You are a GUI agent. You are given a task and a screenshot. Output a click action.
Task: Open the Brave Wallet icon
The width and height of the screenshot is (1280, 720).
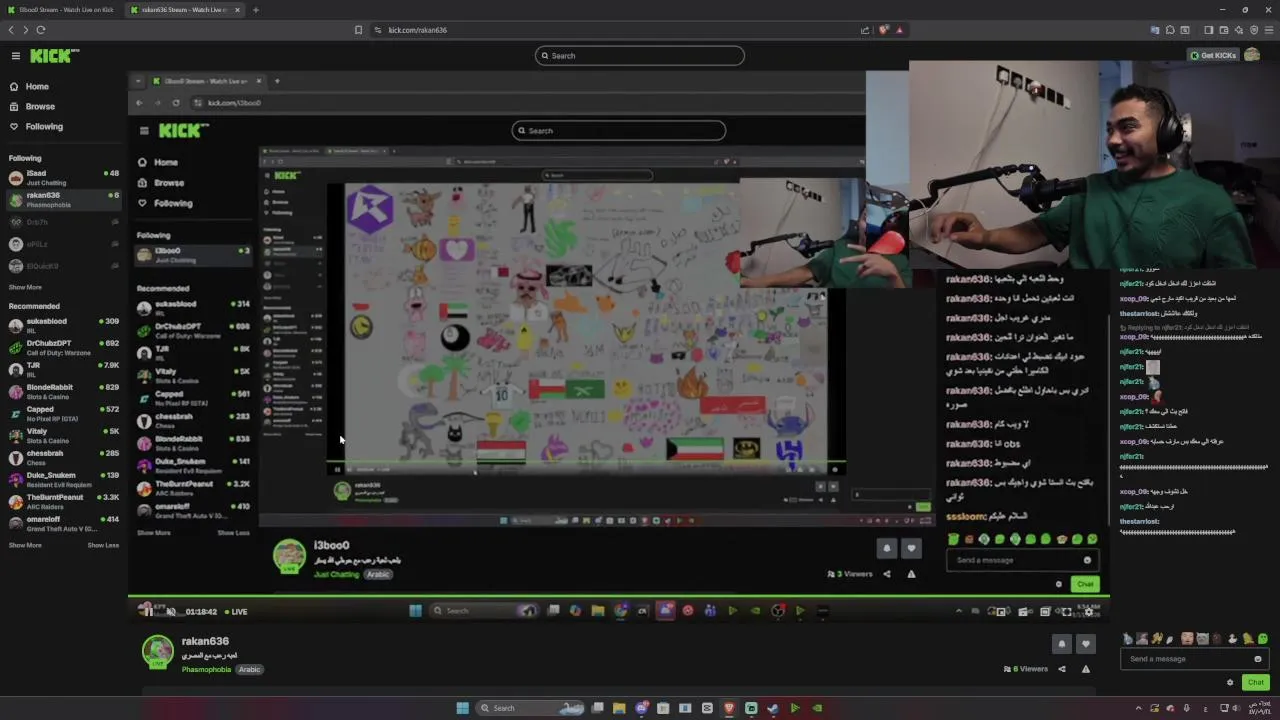coord(1223,30)
